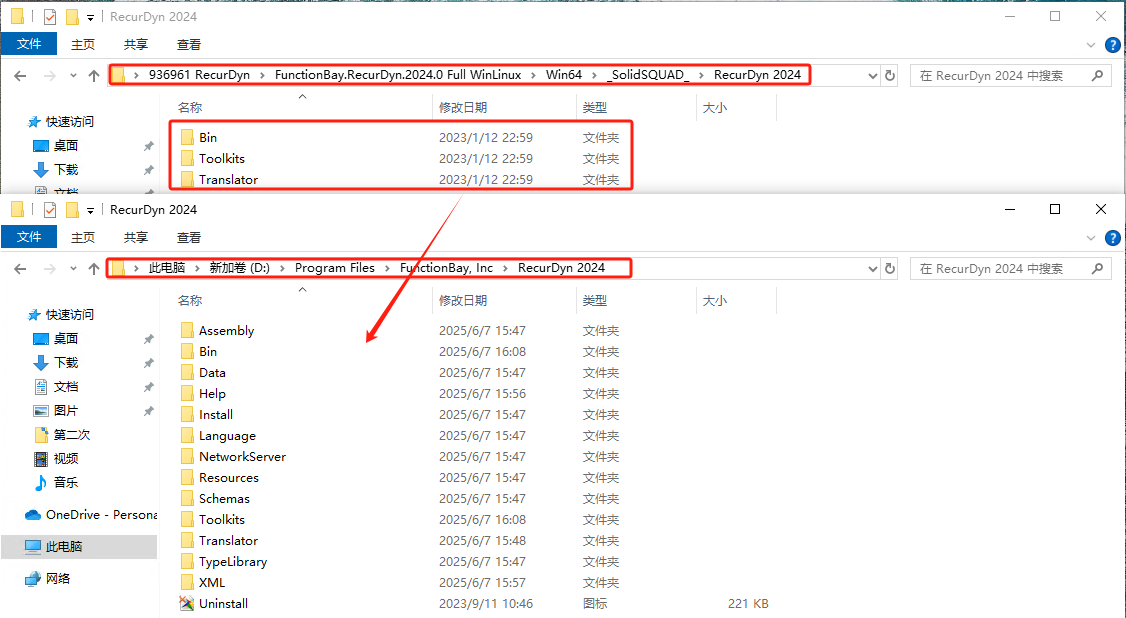The image size is (1126, 618).
Task: Open 共享 tab in the lower Explorer window
Action: (x=136, y=238)
